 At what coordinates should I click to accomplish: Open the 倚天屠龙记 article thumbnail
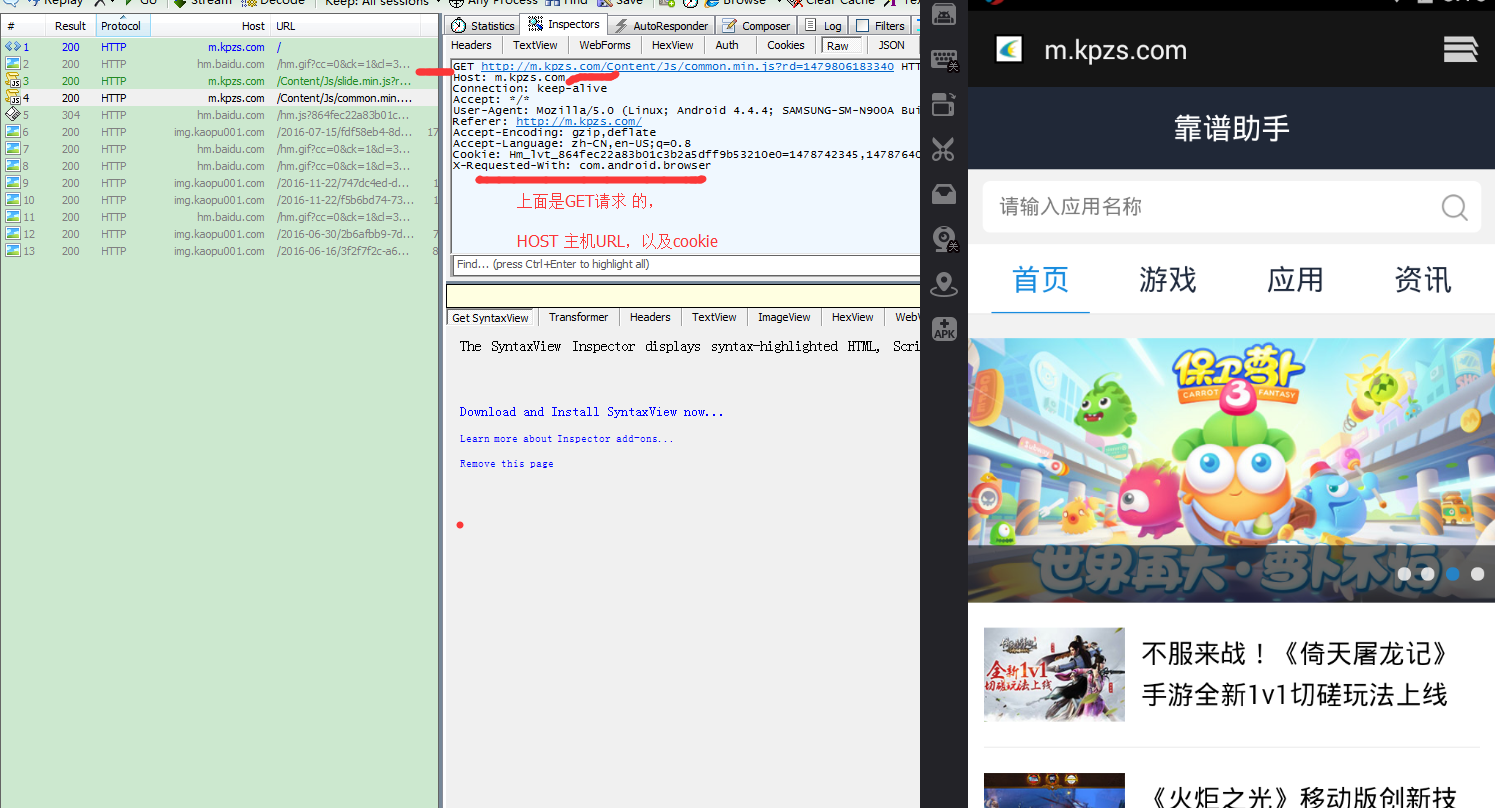click(x=1054, y=674)
